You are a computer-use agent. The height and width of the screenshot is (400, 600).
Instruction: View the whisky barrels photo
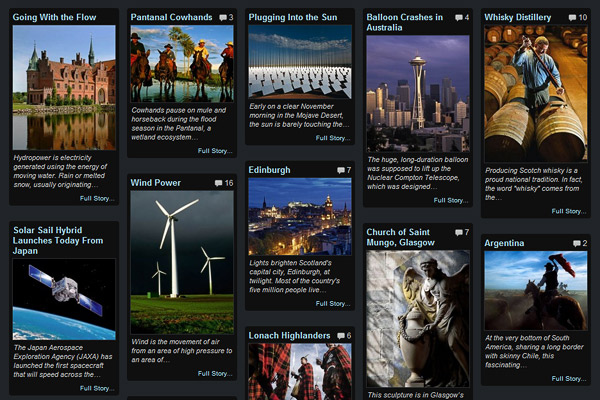point(536,94)
